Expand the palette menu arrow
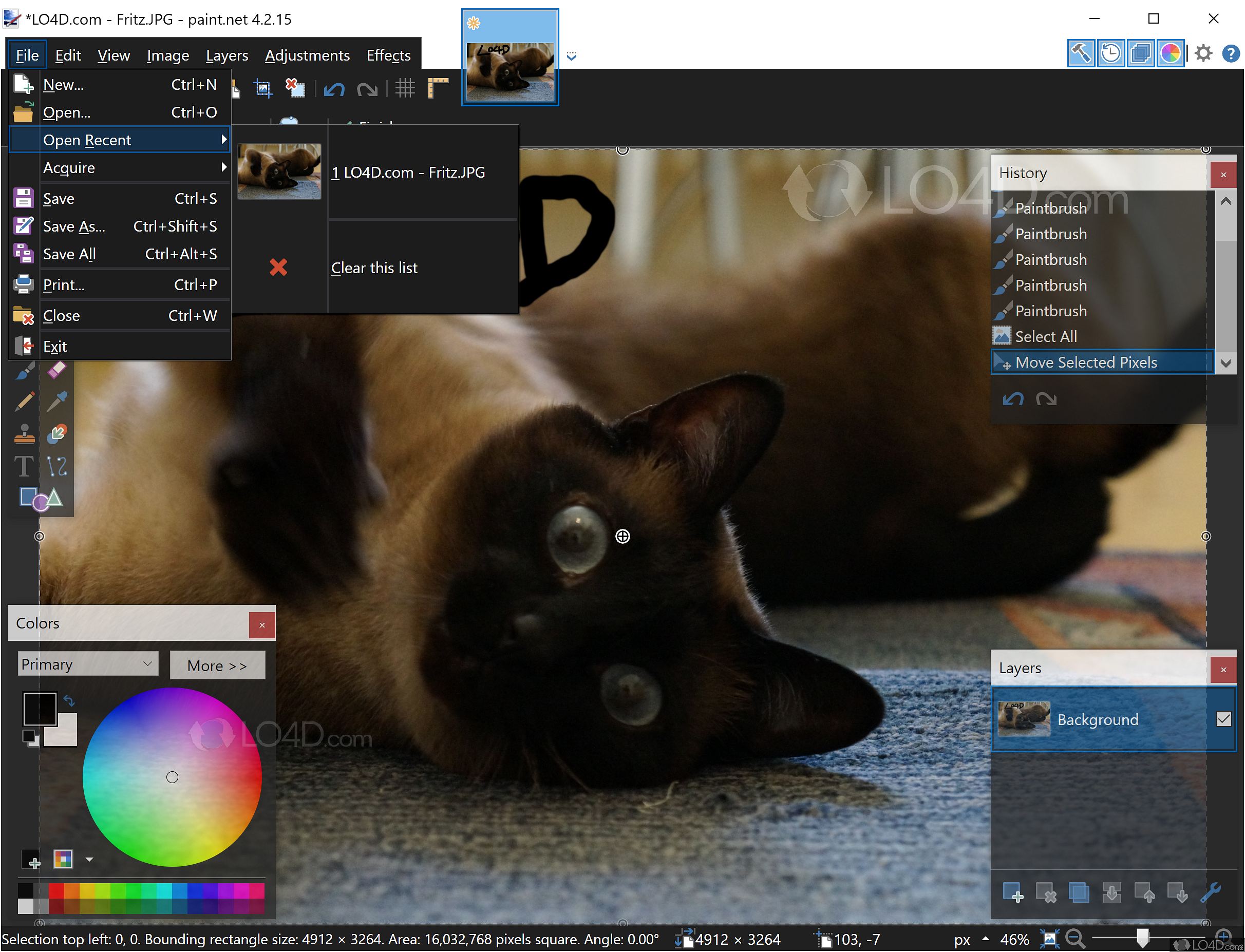The height and width of the screenshot is (952, 1245). [x=89, y=860]
